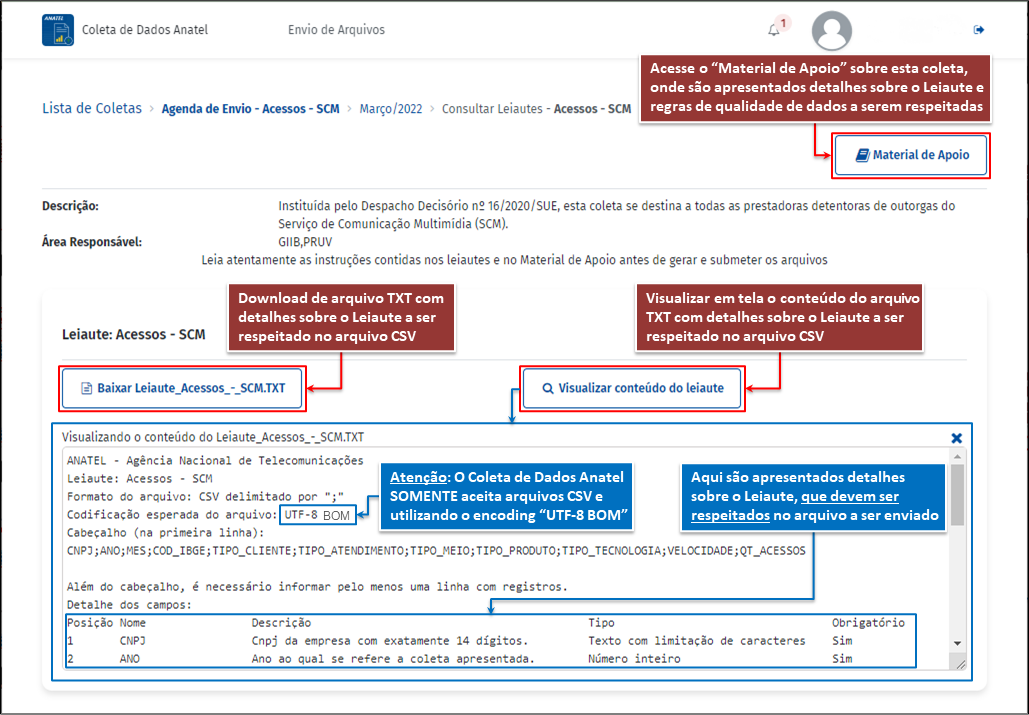The height and width of the screenshot is (715, 1029).
Task: Download Baixar Leiaute_Acessos_-_SCM.TXT file
Action: click(x=183, y=388)
